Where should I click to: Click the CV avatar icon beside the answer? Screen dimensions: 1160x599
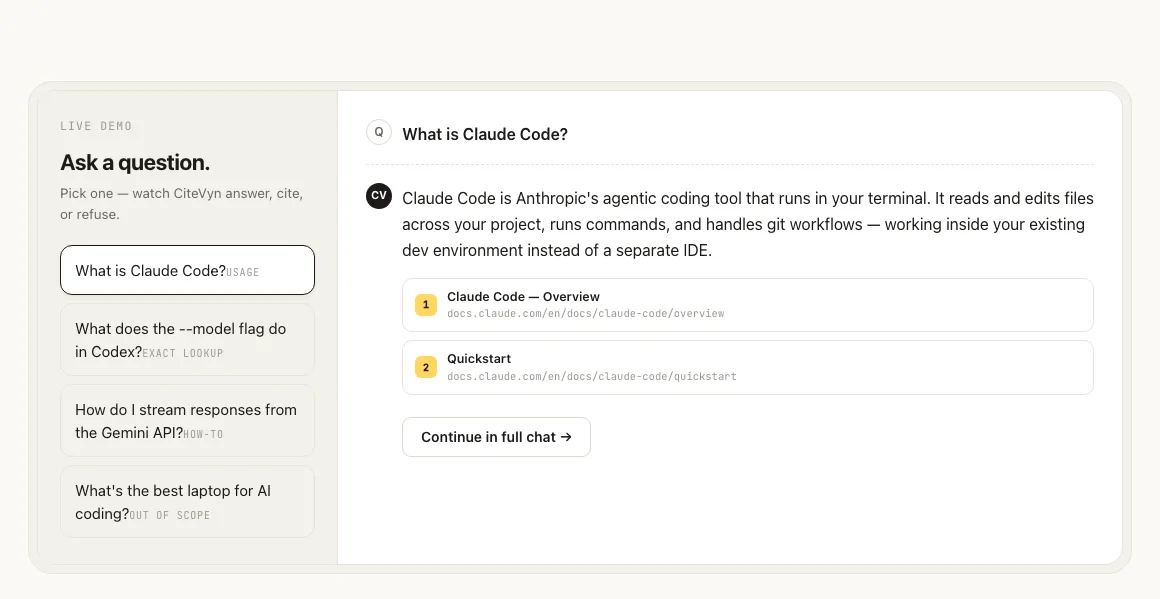(379, 196)
